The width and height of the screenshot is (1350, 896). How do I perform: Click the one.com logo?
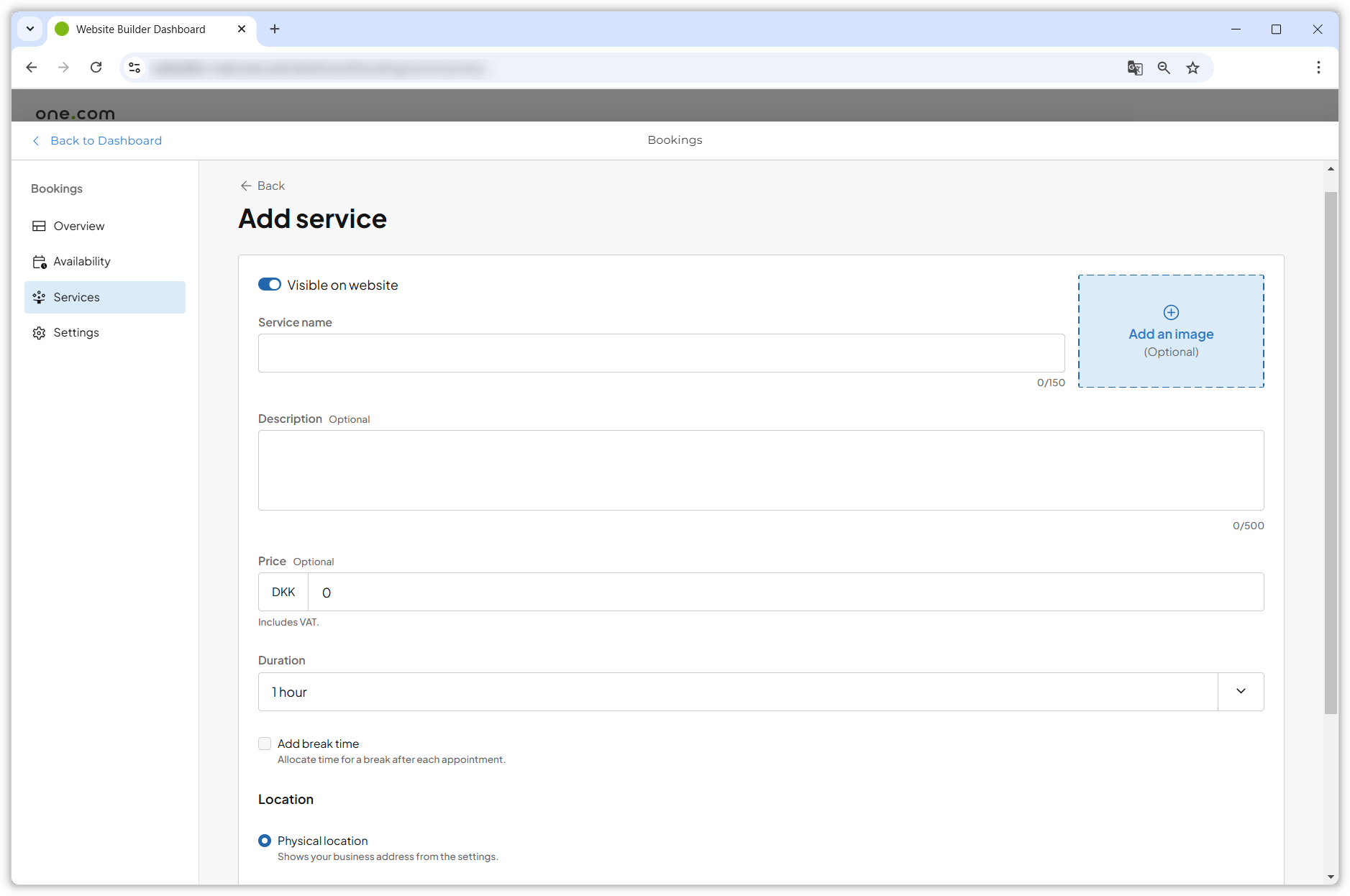pyautogui.click(x=75, y=113)
